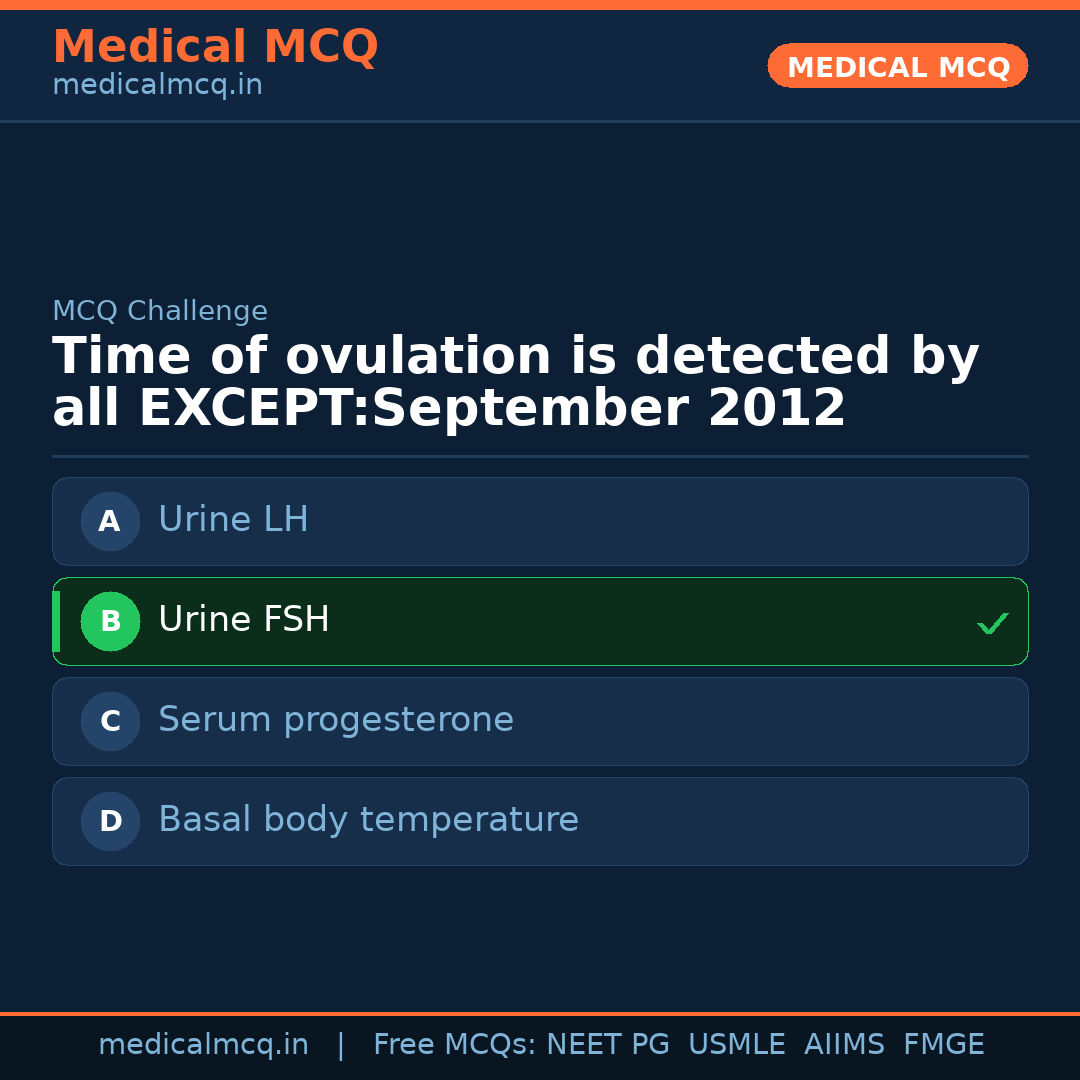Click the letter D option circle
Image resolution: width=1080 pixels, height=1080 pixels.
[x=110, y=821]
